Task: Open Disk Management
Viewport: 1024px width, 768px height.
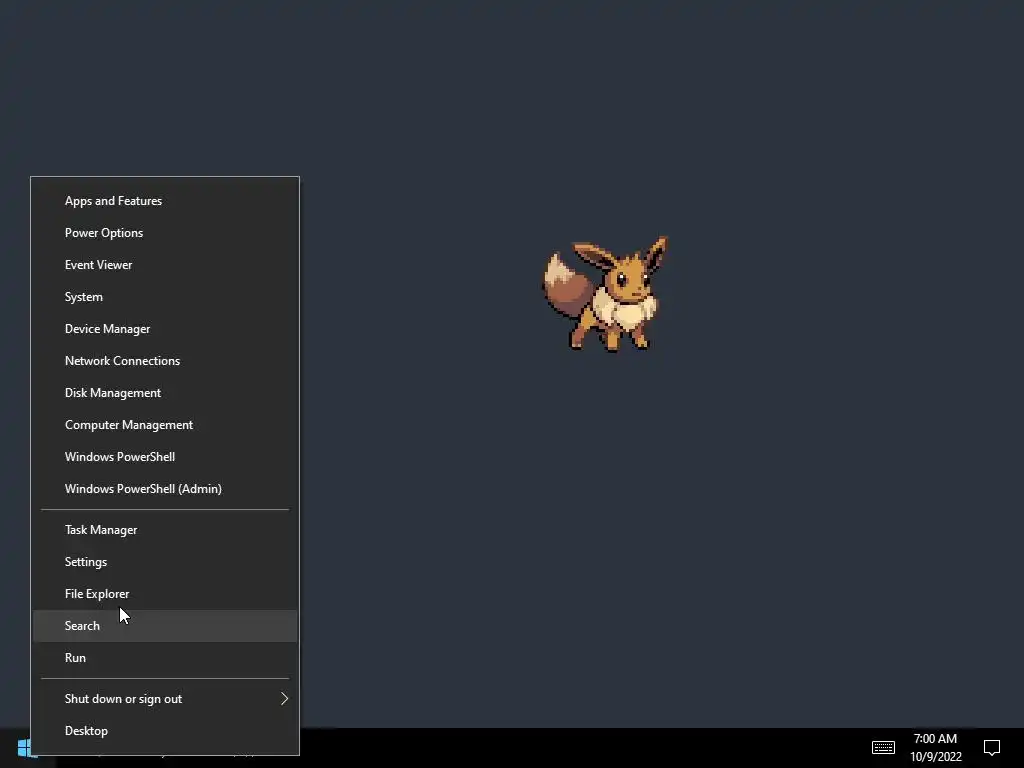Action: (165, 392)
